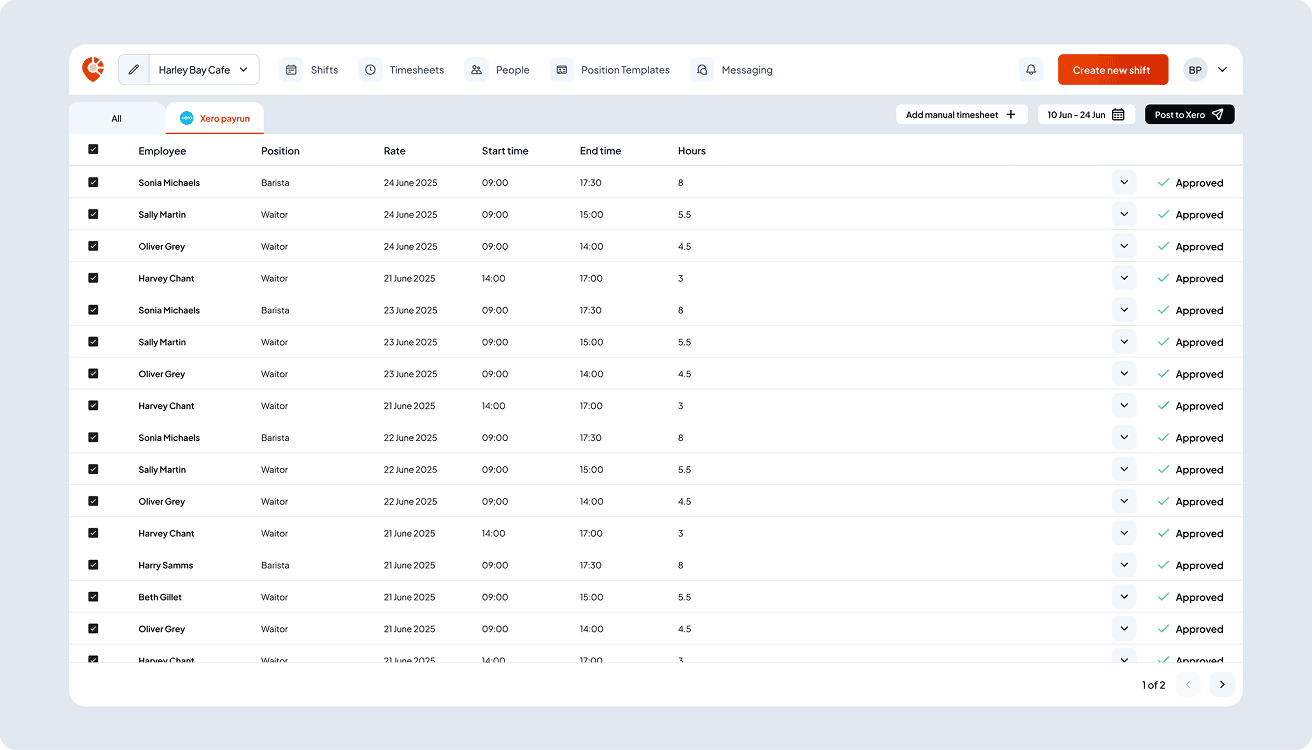Image resolution: width=1312 pixels, height=750 pixels.
Task: Expand Sally Martin's 22 June 2025 row chevron
Action: tap(1124, 469)
